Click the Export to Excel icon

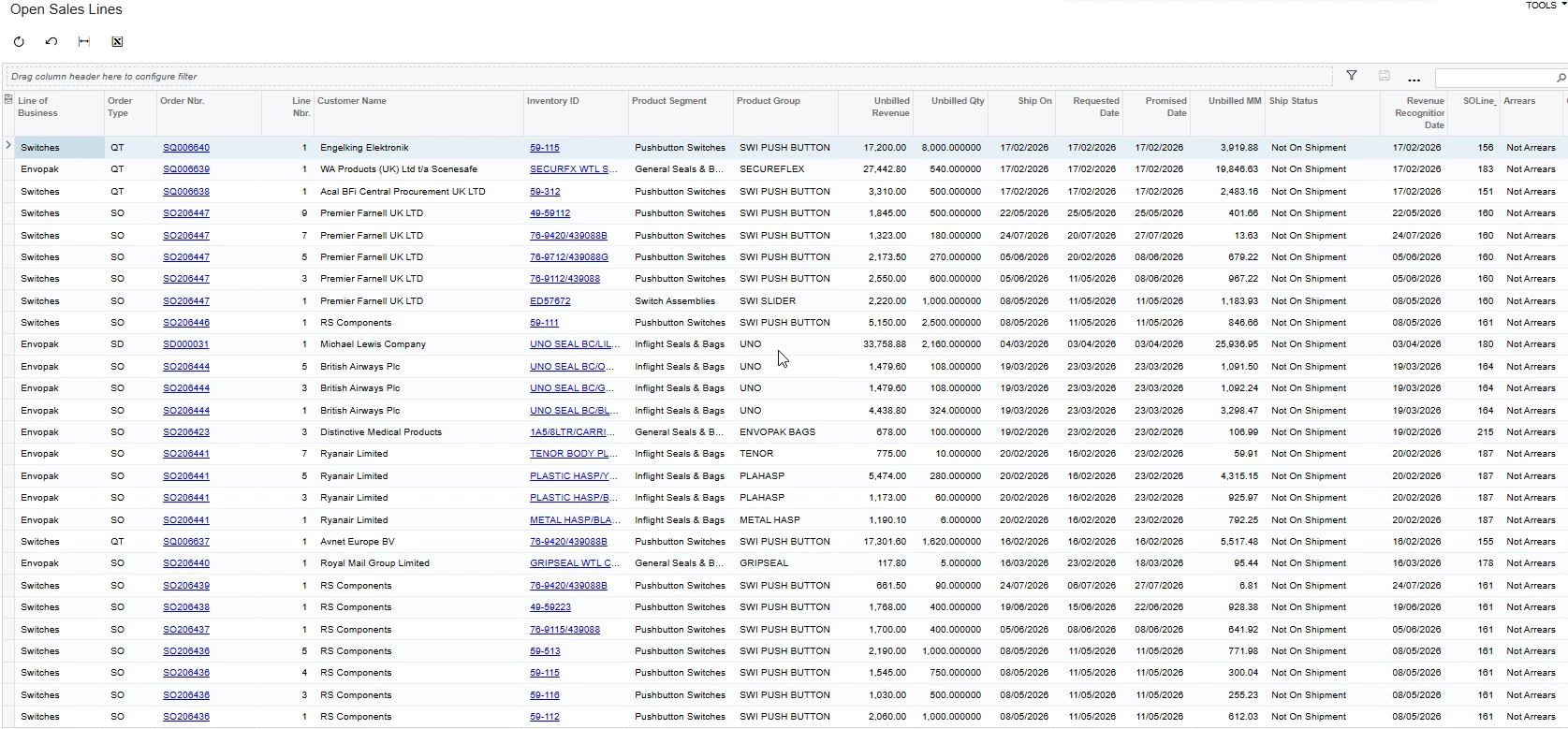[x=117, y=41]
